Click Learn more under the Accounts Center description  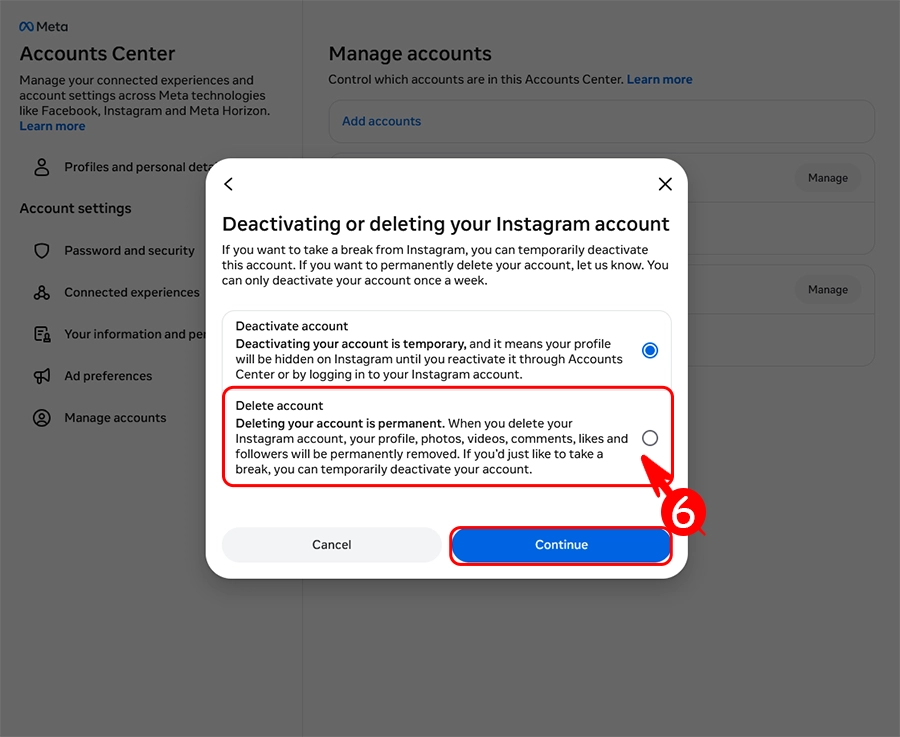[x=52, y=126]
